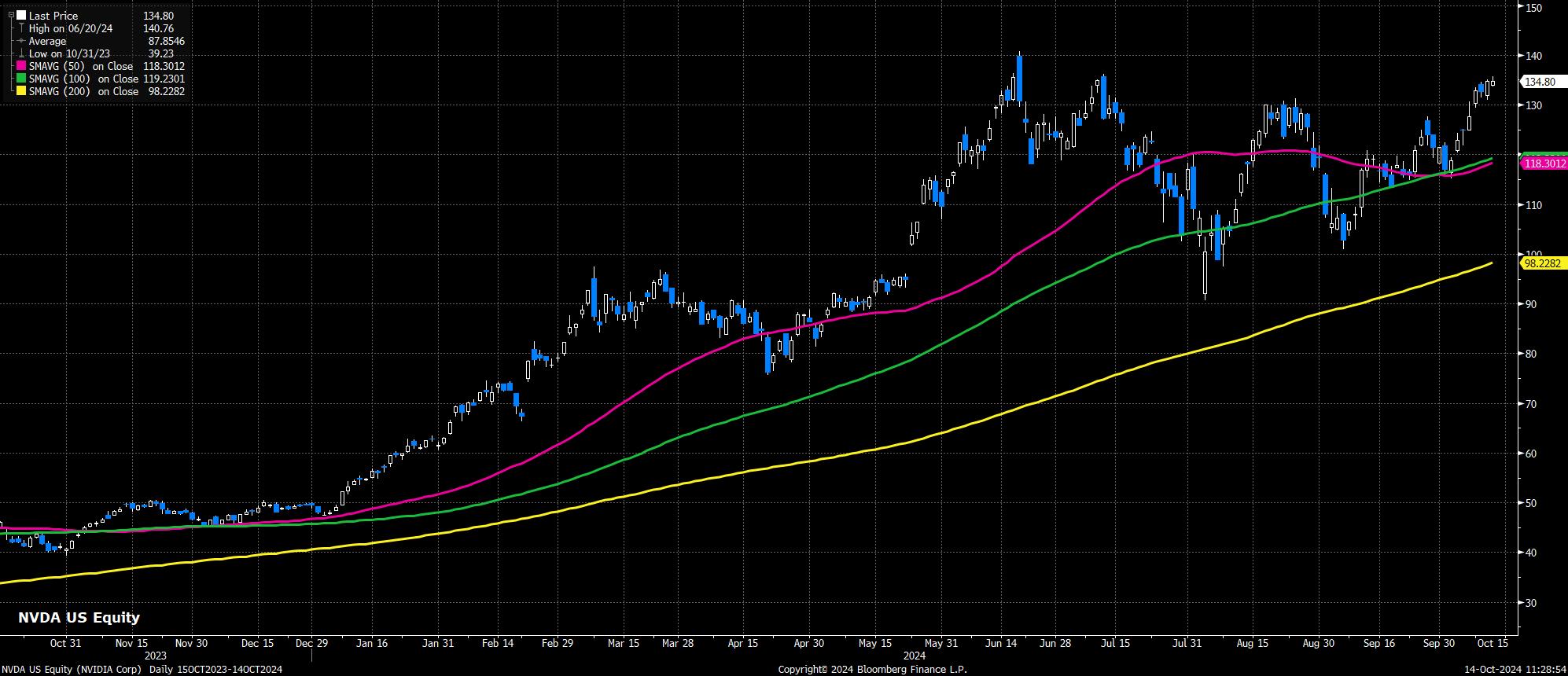Click the white Last Price color swatch
The width and height of the screenshot is (1568, 676).
(x=21, y=16)
